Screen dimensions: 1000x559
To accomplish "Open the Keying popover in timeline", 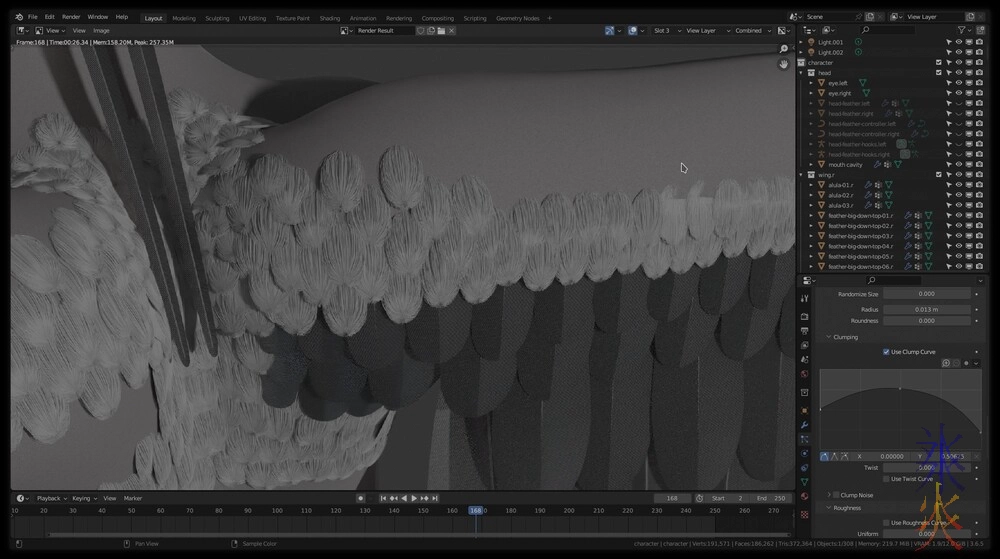I will (83, 498).
